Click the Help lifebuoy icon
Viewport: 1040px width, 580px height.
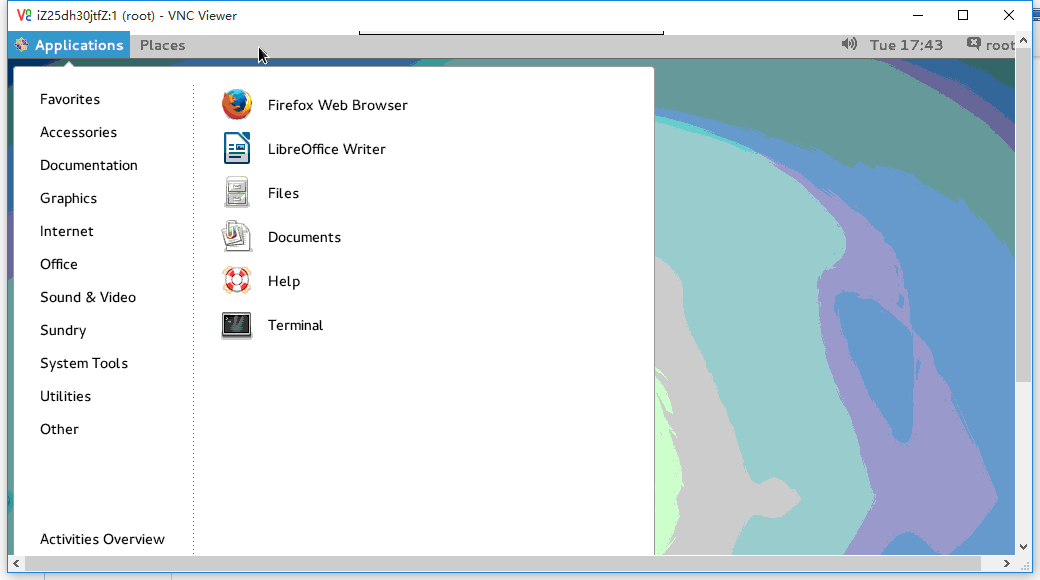237,281
